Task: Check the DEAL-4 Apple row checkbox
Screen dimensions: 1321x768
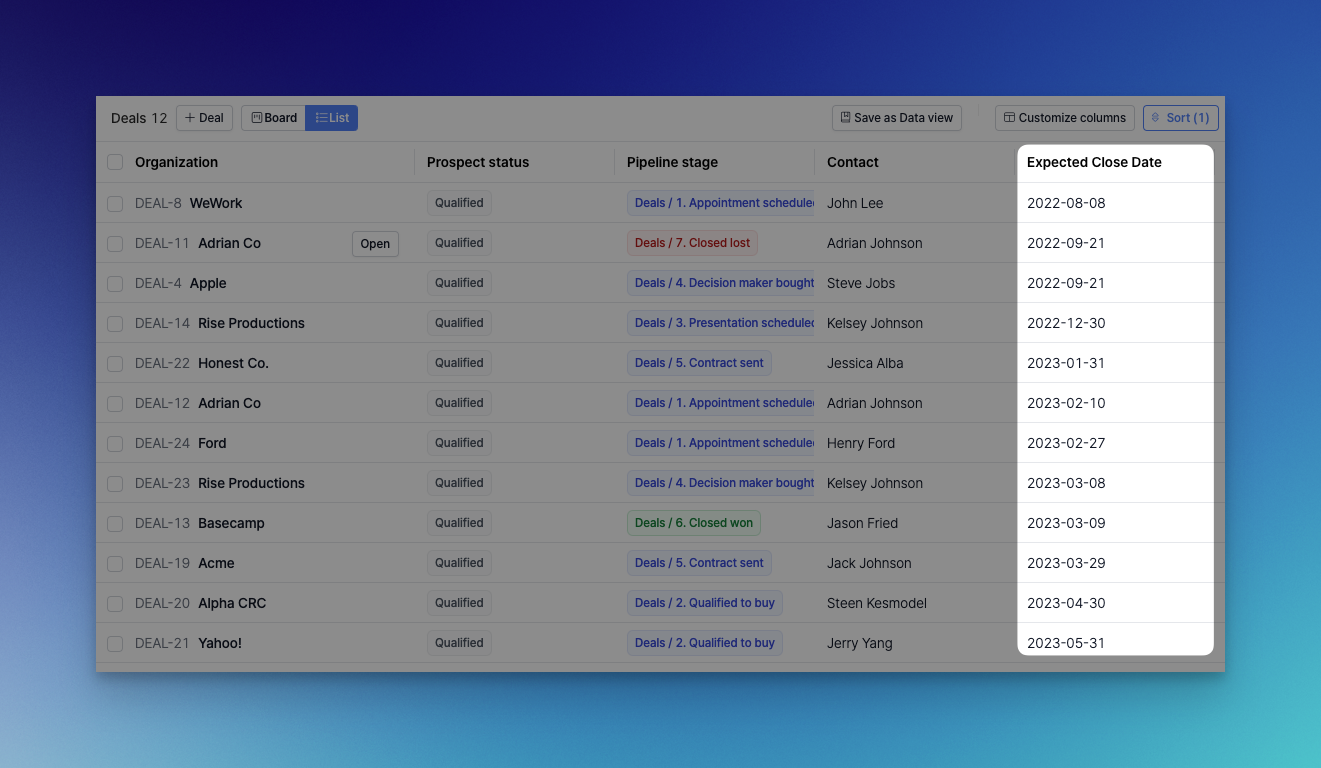Action: [x=115, y=283]
